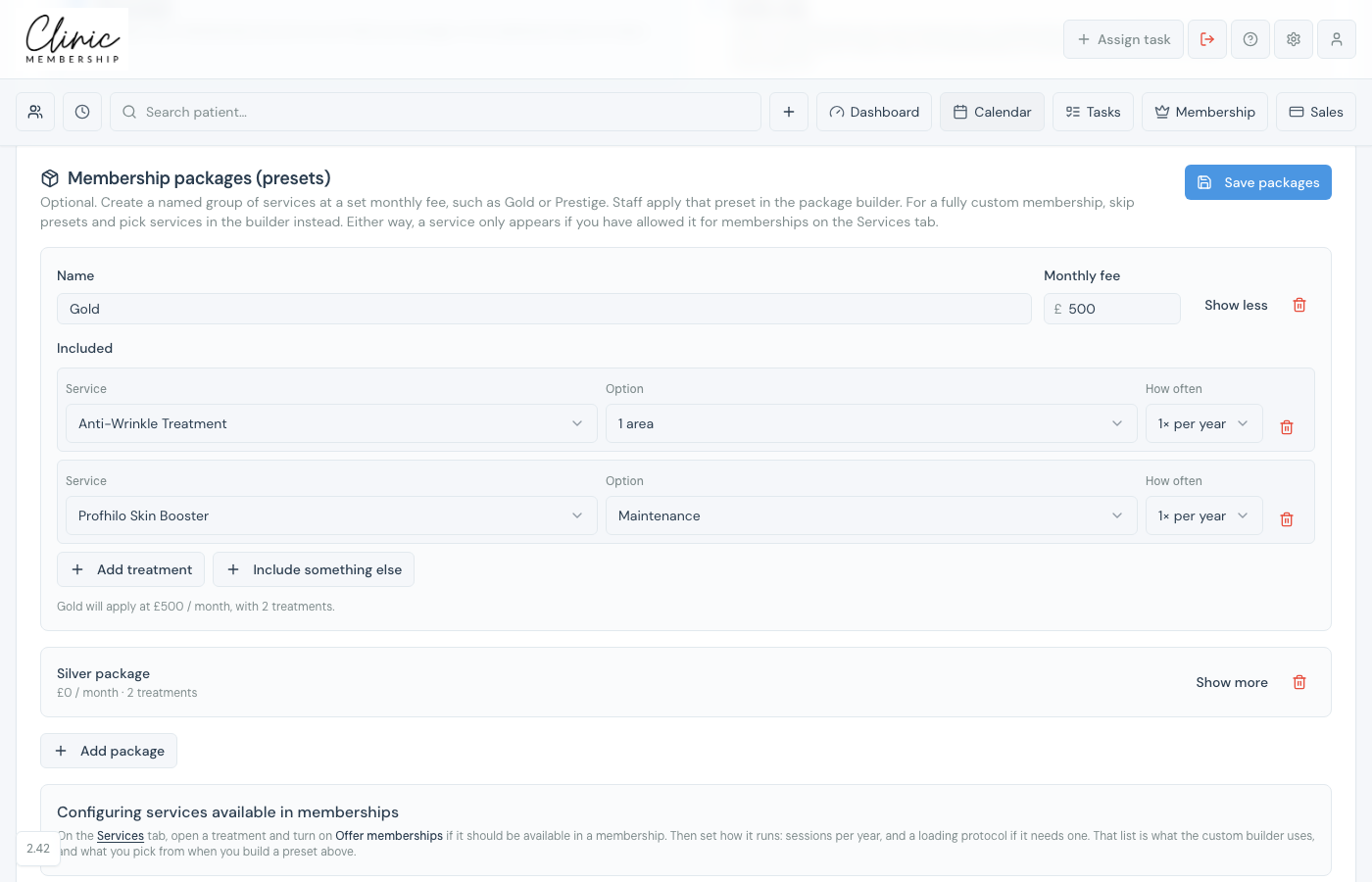Open the Option dropdown showing Maintenance
The height and width of the screenshot is (882, 1372).
(871, 515)
